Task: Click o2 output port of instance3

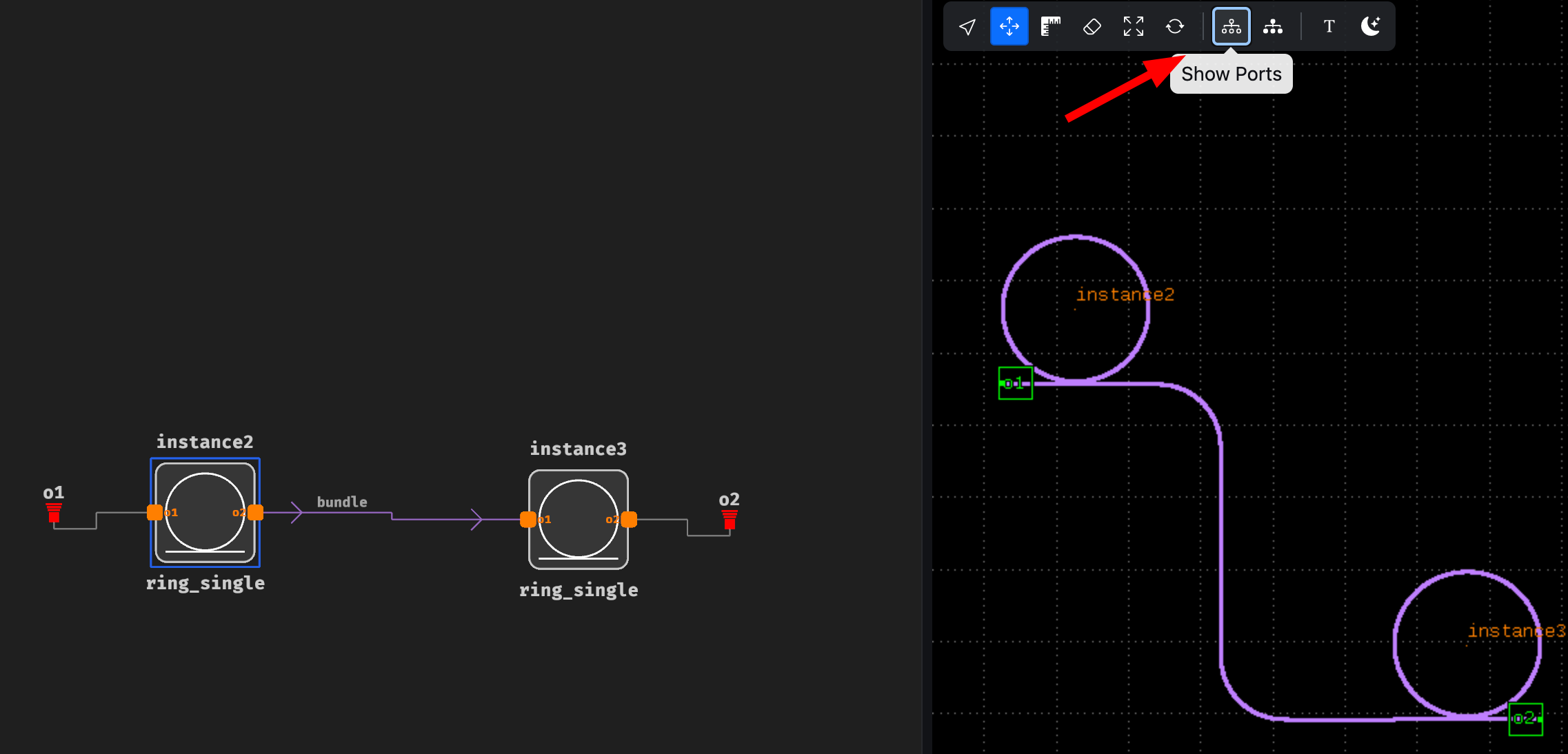Action: (x=629, y=519)
